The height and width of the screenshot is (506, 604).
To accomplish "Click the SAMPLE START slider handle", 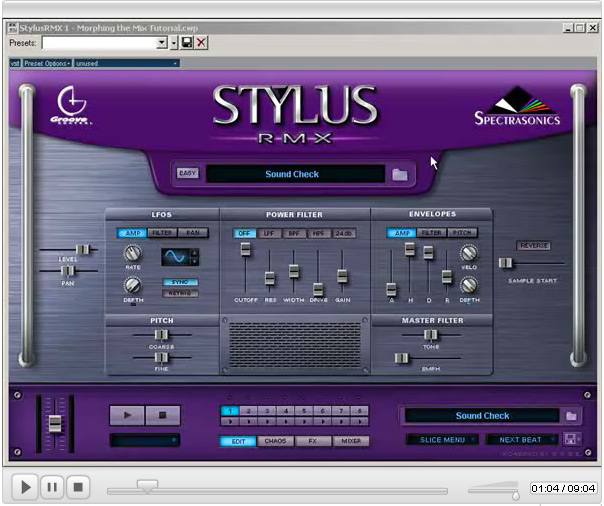I will (x=505, y=263).
